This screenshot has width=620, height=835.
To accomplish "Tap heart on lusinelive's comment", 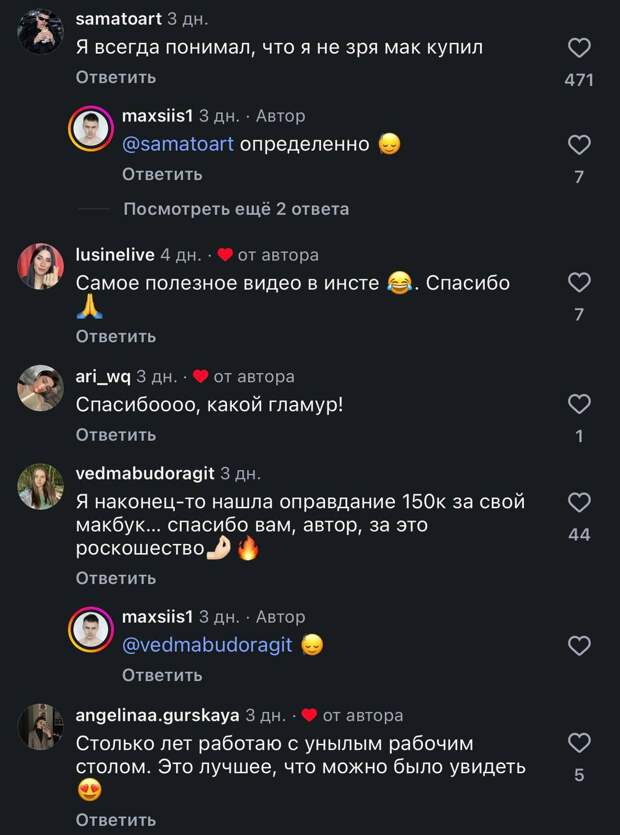I will (x=579, y=283).
